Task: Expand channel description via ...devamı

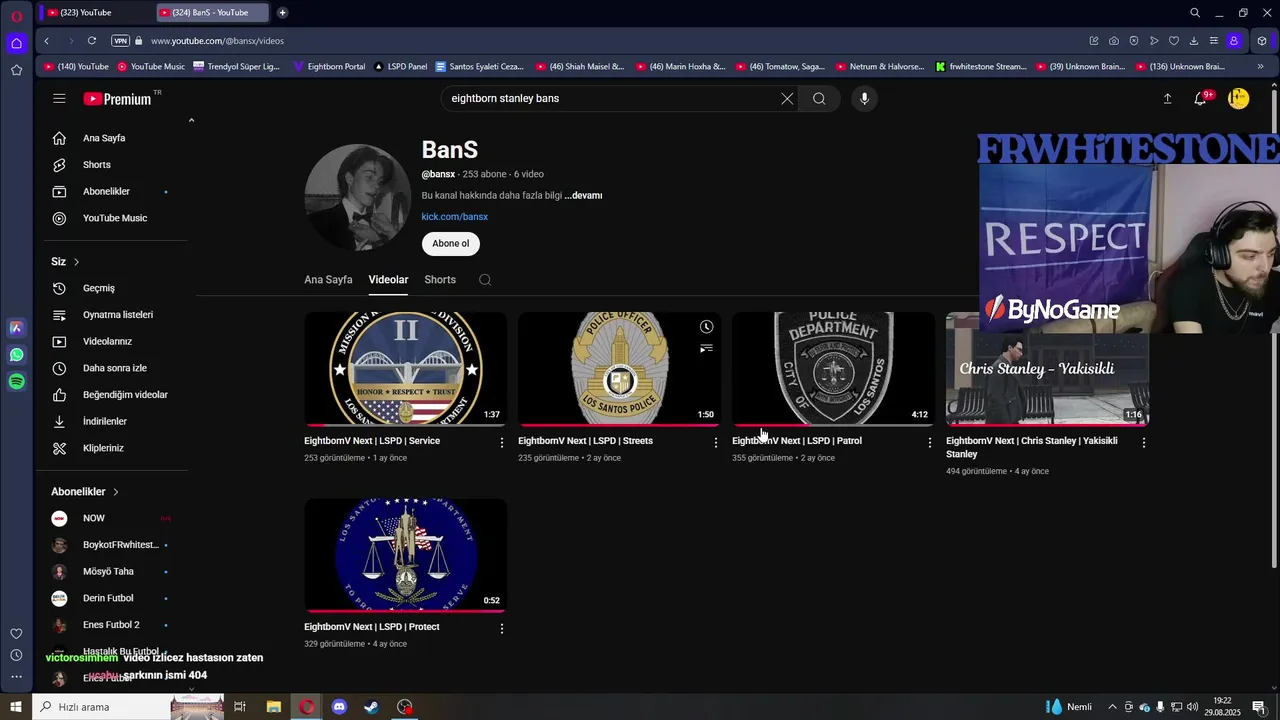Action: click(583, 196)
